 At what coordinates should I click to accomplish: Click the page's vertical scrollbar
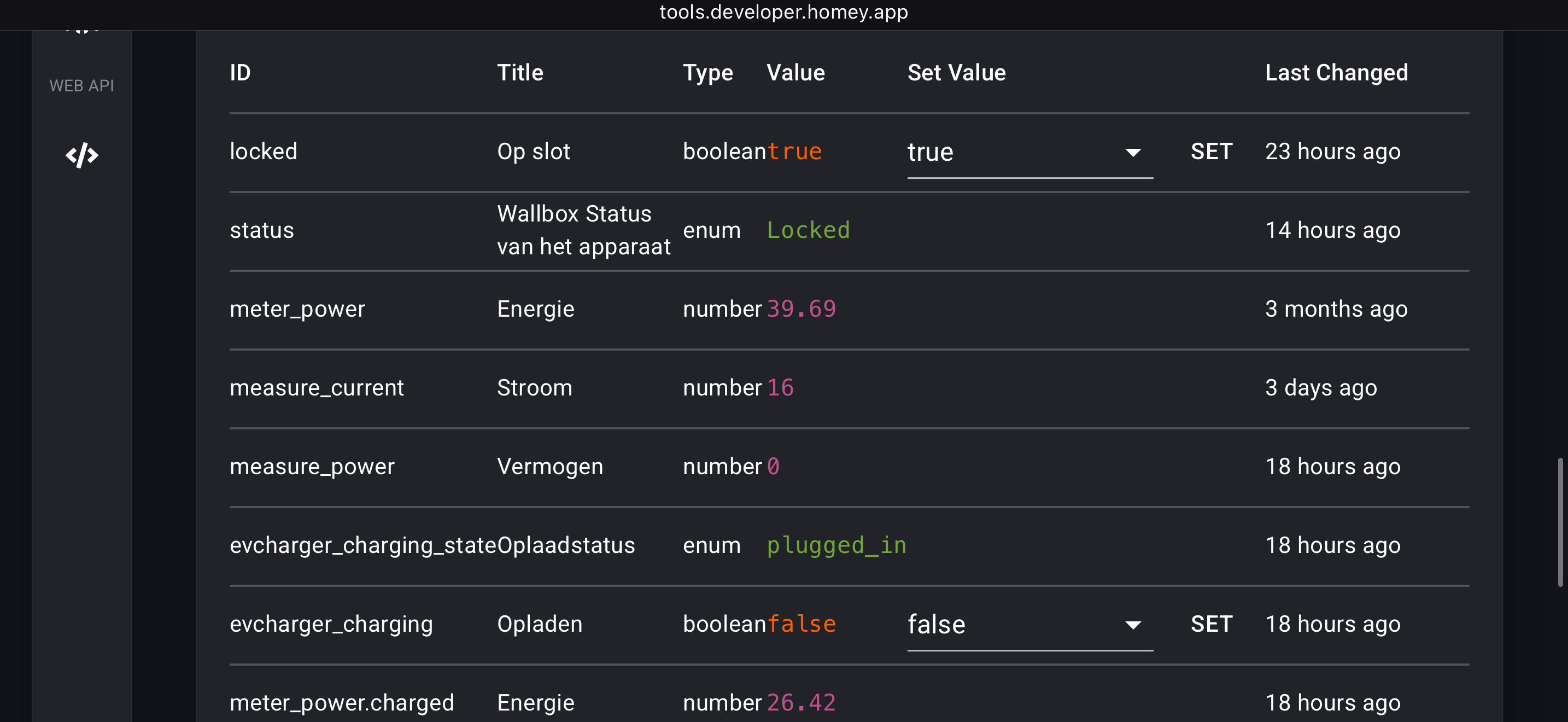tap(1560, 522)
